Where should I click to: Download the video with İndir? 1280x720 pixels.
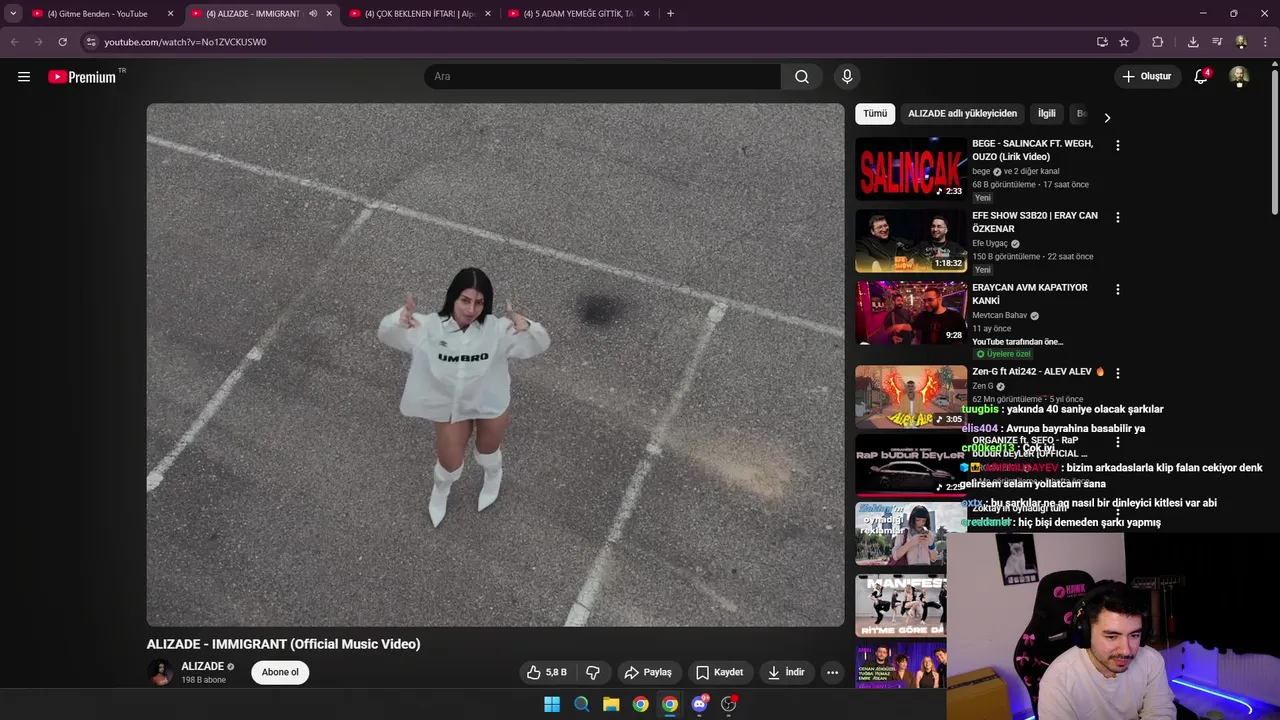point(786,672)
